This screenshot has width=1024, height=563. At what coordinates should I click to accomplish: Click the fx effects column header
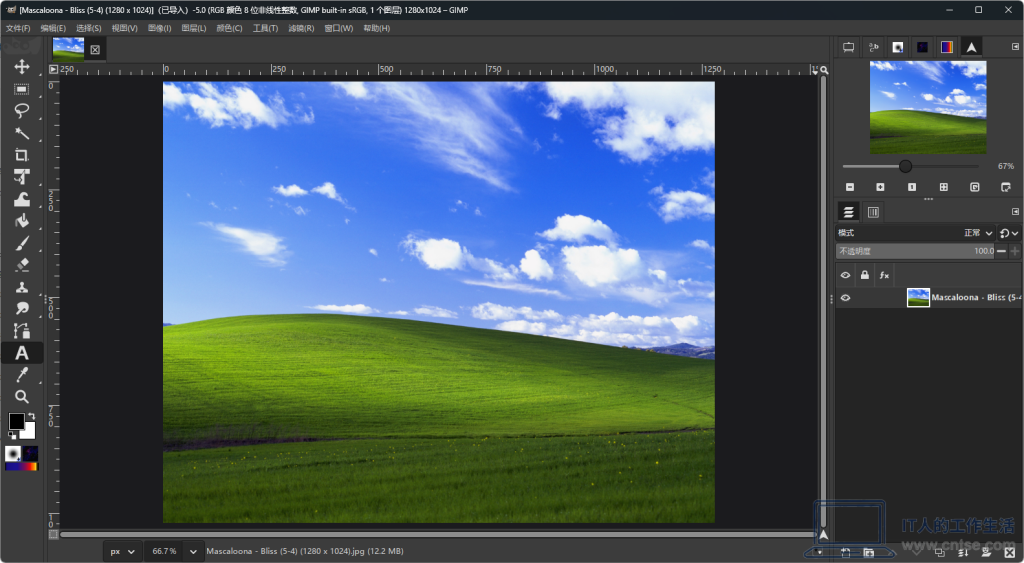[x=884, y=275]
